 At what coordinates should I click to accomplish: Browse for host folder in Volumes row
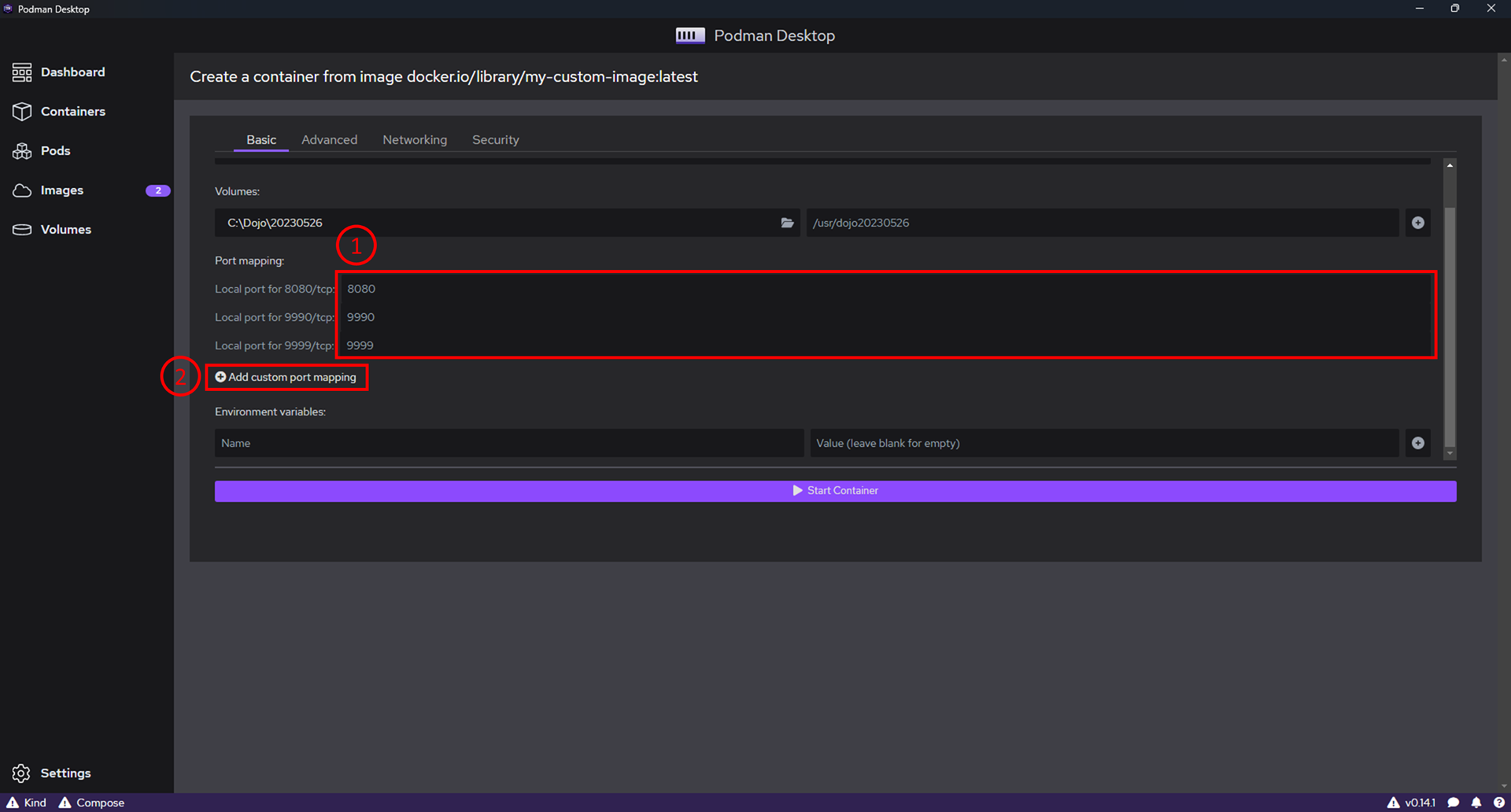pyautogui.click(x=787, y=223)
